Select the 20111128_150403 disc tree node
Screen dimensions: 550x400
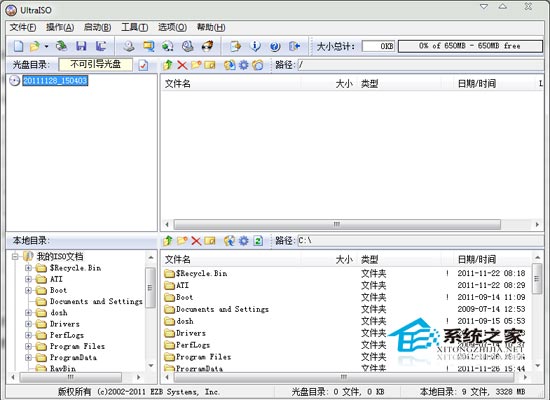[x=55, y=81]
